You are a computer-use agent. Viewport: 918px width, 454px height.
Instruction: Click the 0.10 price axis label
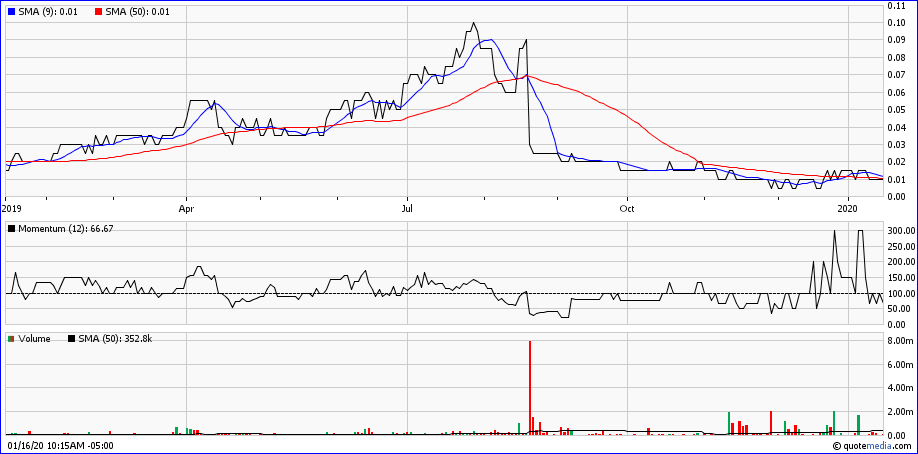(897, 22)
